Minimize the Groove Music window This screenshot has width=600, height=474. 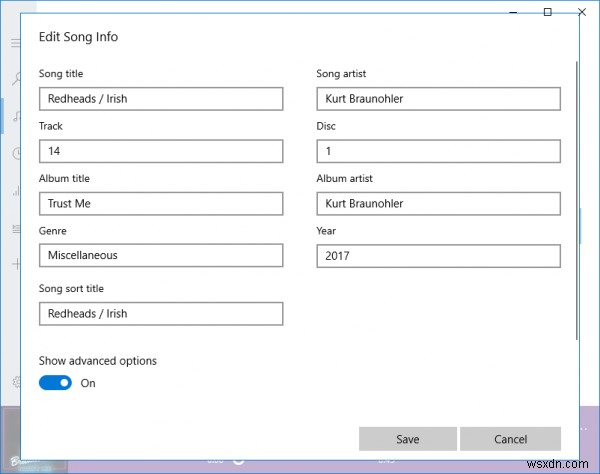pyautogui.click(x=514, y=12)
